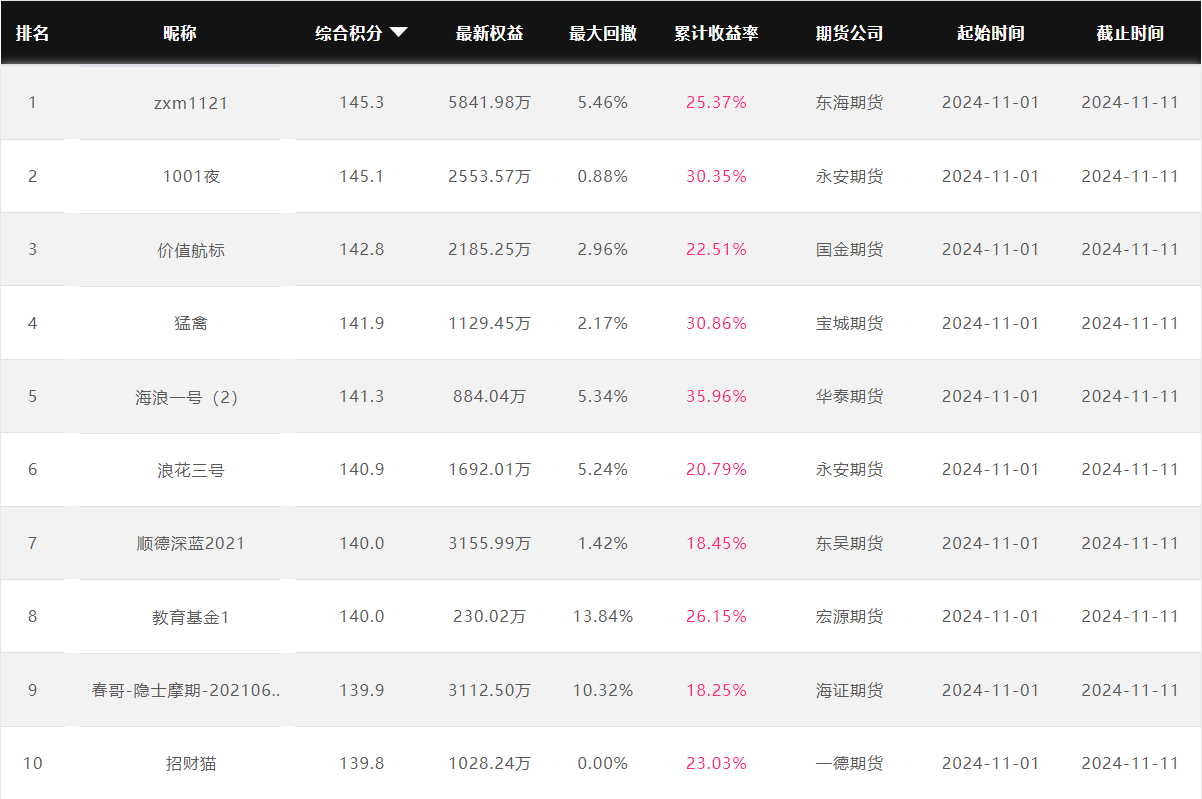
Task: Click the company 海证期货
Action: click(850, 690)
